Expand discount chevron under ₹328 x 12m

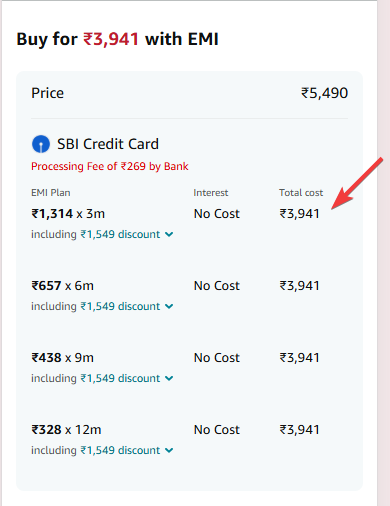pos(169,450)
